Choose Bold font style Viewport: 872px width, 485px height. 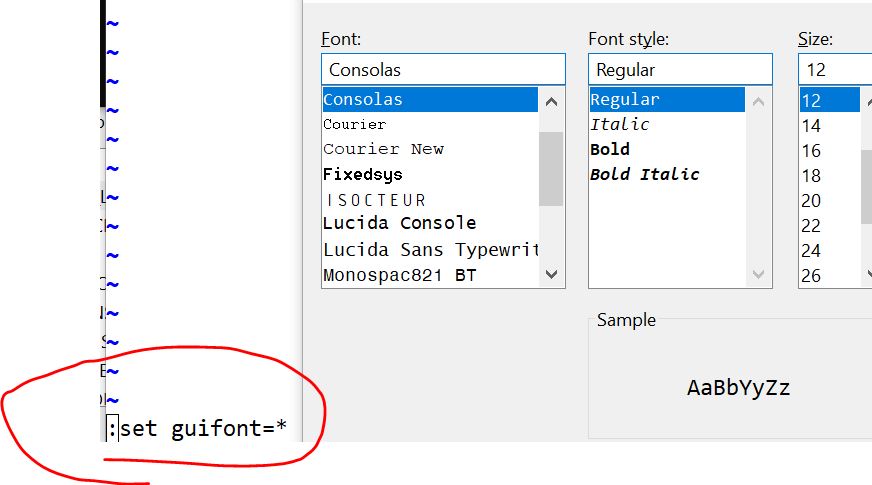(x=610, y=149)
